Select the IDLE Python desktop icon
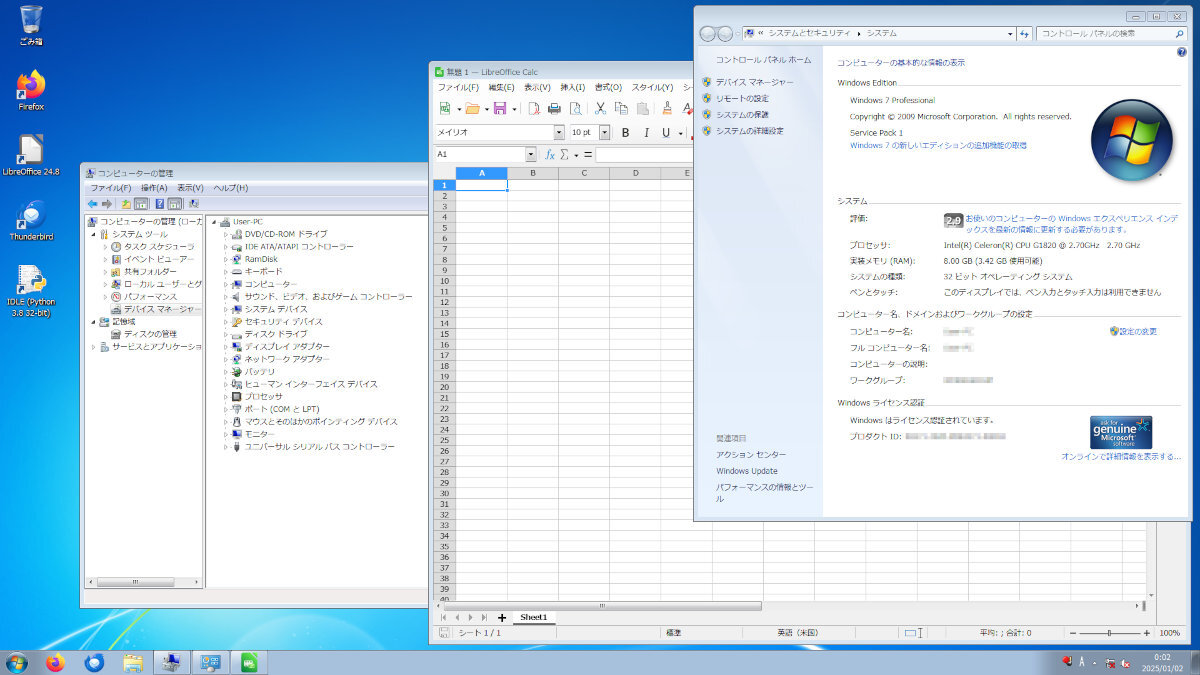Image resolution: width=1200 pixels, height=675 pixels. pyautogui.click(x=31, y=291)
